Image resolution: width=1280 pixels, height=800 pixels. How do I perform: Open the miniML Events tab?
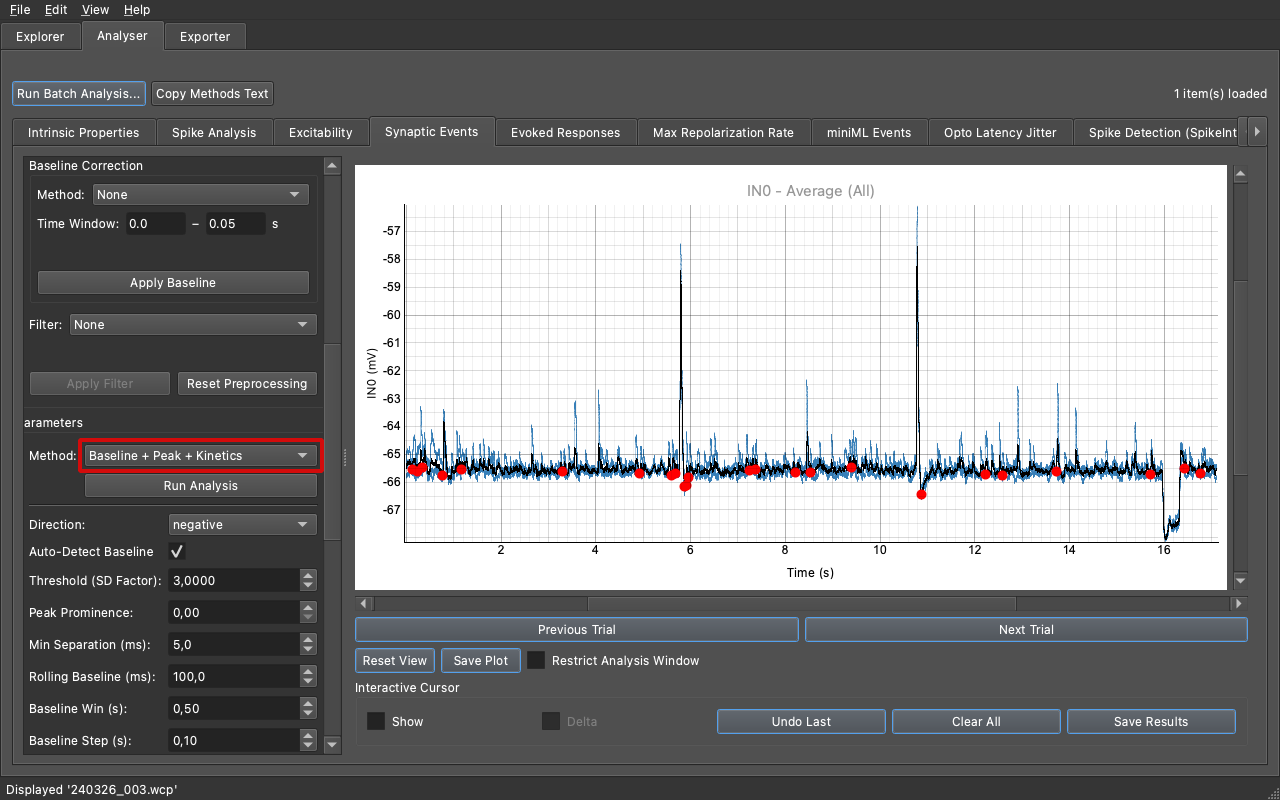click(x=869, y=132)
